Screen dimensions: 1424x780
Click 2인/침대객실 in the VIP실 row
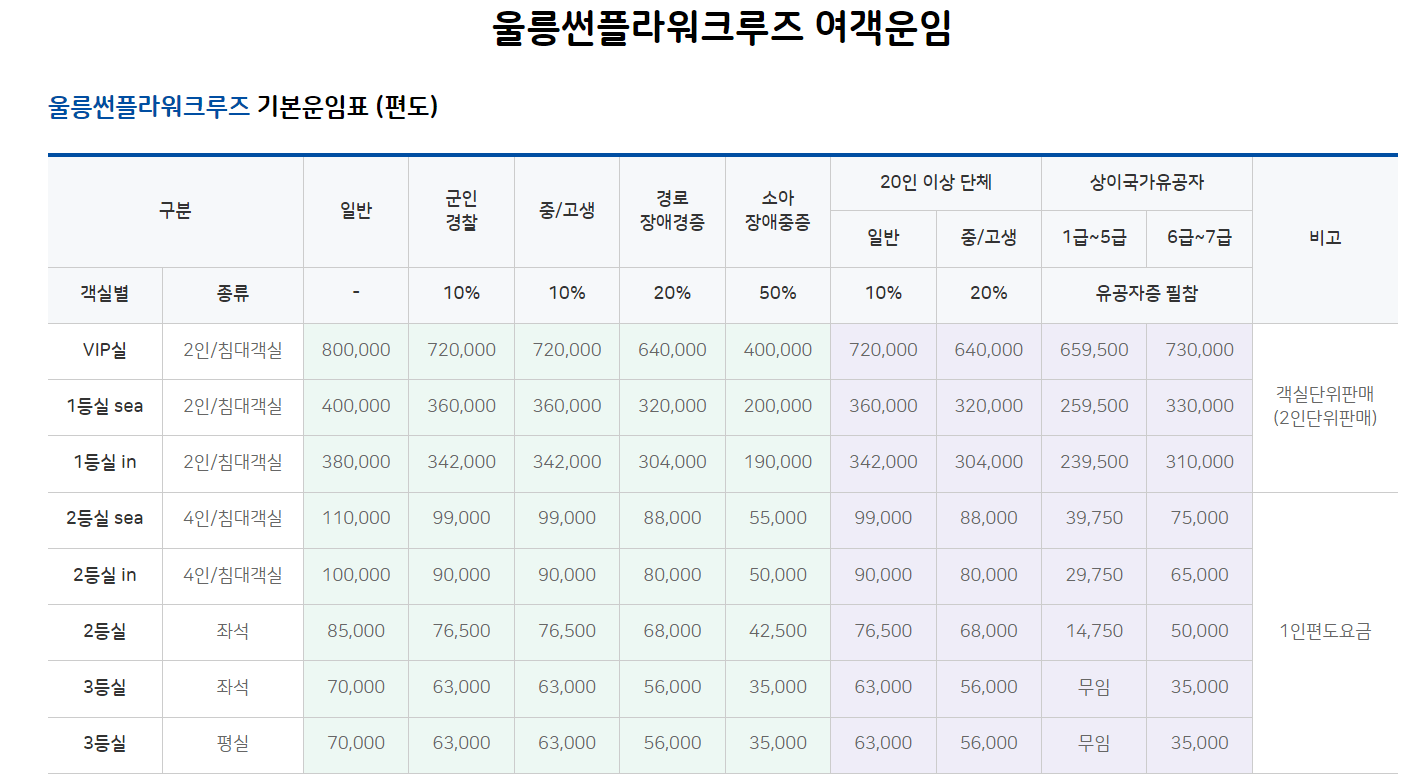tap(233, 350)
